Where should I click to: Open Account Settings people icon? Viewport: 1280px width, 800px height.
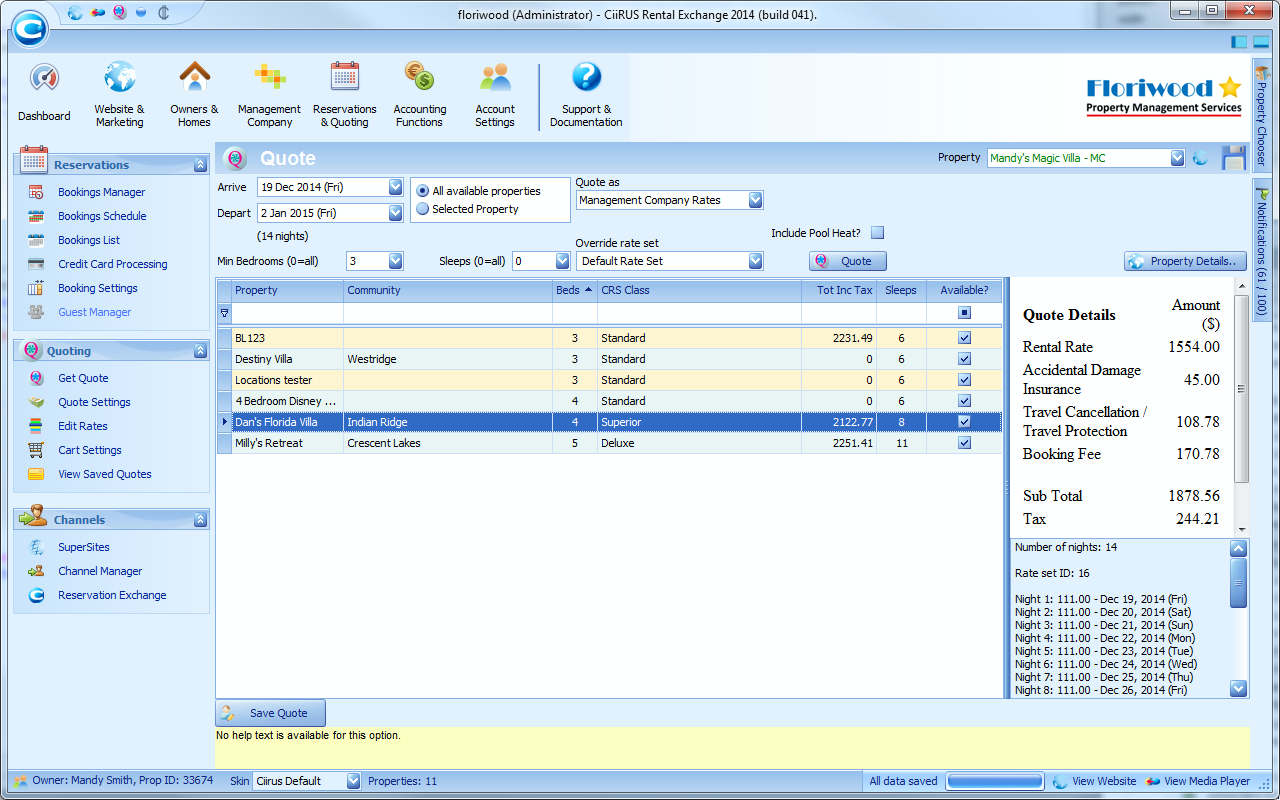(x=495, y=77)
